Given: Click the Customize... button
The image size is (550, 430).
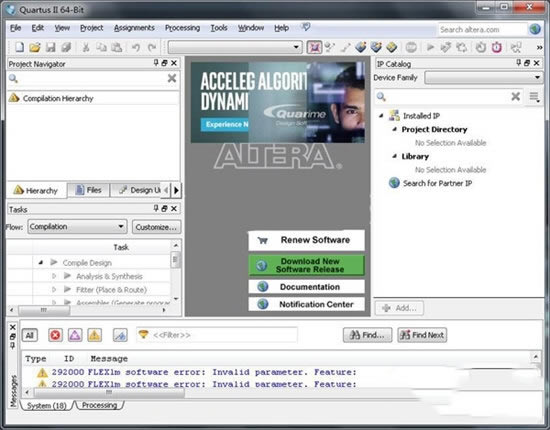Looking at the screenshot, I should pyautogui.click(x=156, y=227).
